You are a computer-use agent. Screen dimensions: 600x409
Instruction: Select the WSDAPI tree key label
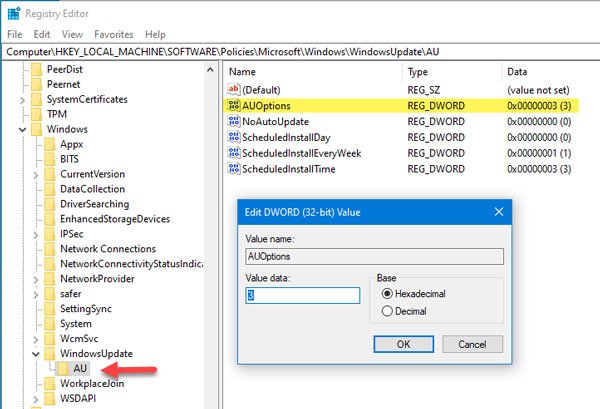click(78, 398)
